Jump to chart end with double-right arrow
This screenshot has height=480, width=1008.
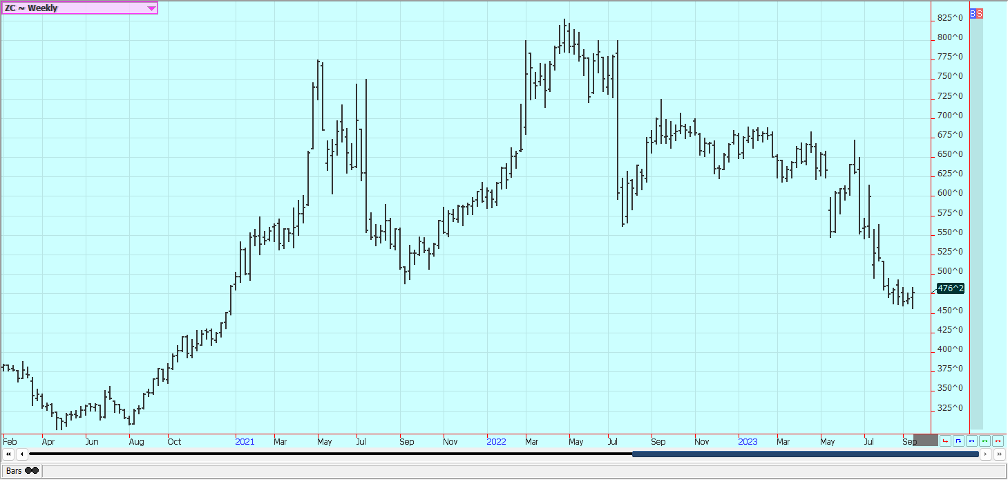tap(998, 455)
